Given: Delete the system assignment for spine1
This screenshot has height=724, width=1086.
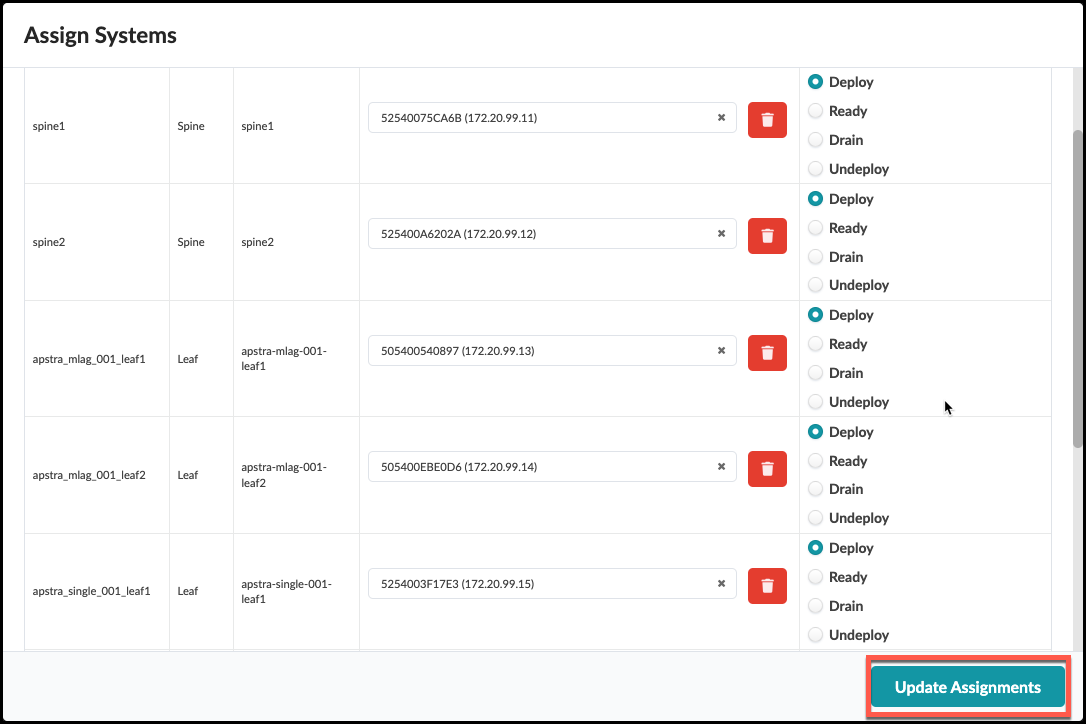Looking at the screenshot, I should coord(767,119).
